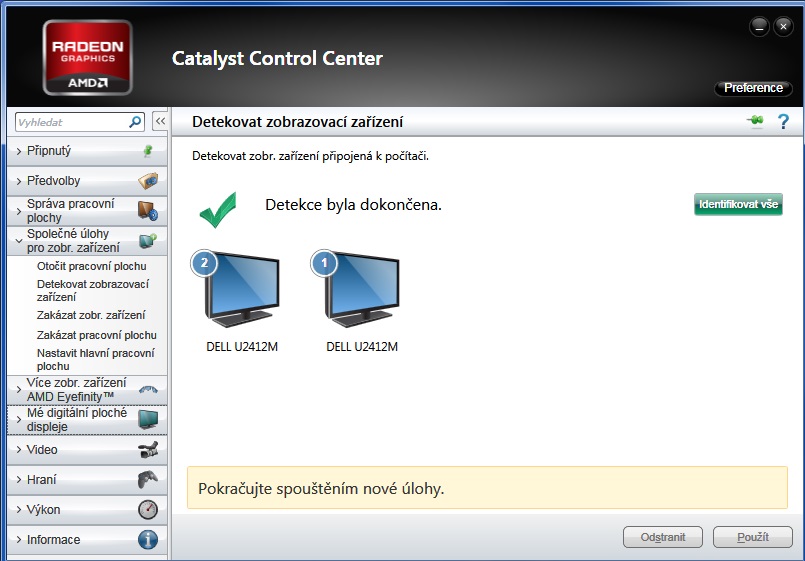Select display number 2 monitor

point(236,289)
